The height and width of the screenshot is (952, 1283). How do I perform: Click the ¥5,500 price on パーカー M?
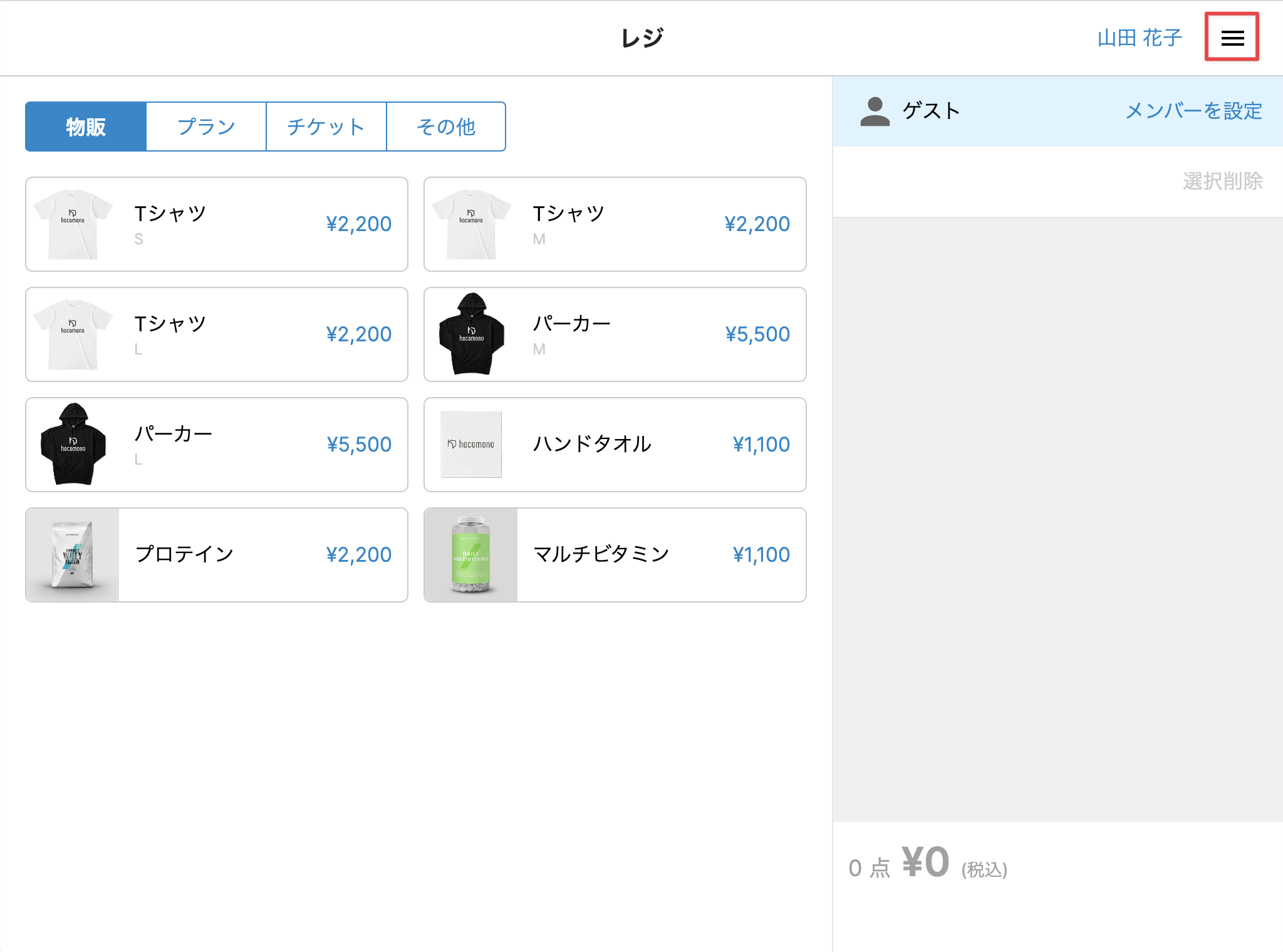coord(757,334)
